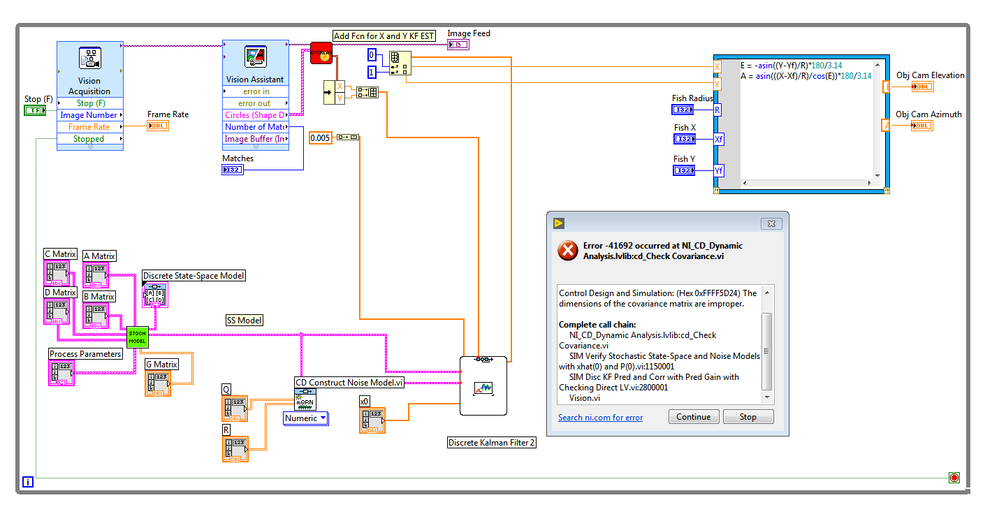Screen dimensions: 999x523
Task: Click the Vision Acquisition Express VI icon
Action: coord(90,58)
